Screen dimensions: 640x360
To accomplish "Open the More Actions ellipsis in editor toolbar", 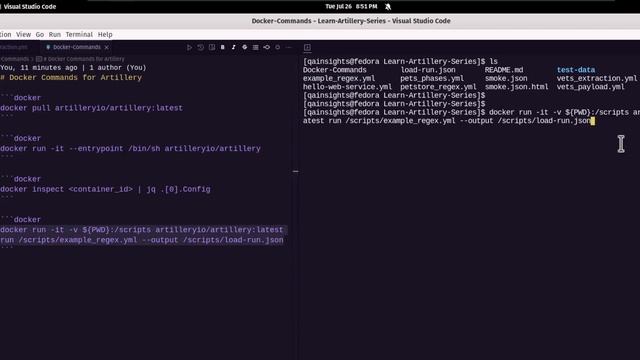I will [x=289, y=47].
